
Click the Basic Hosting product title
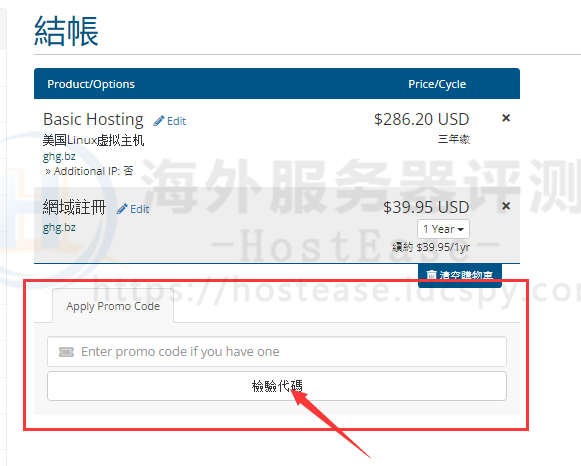93,119
